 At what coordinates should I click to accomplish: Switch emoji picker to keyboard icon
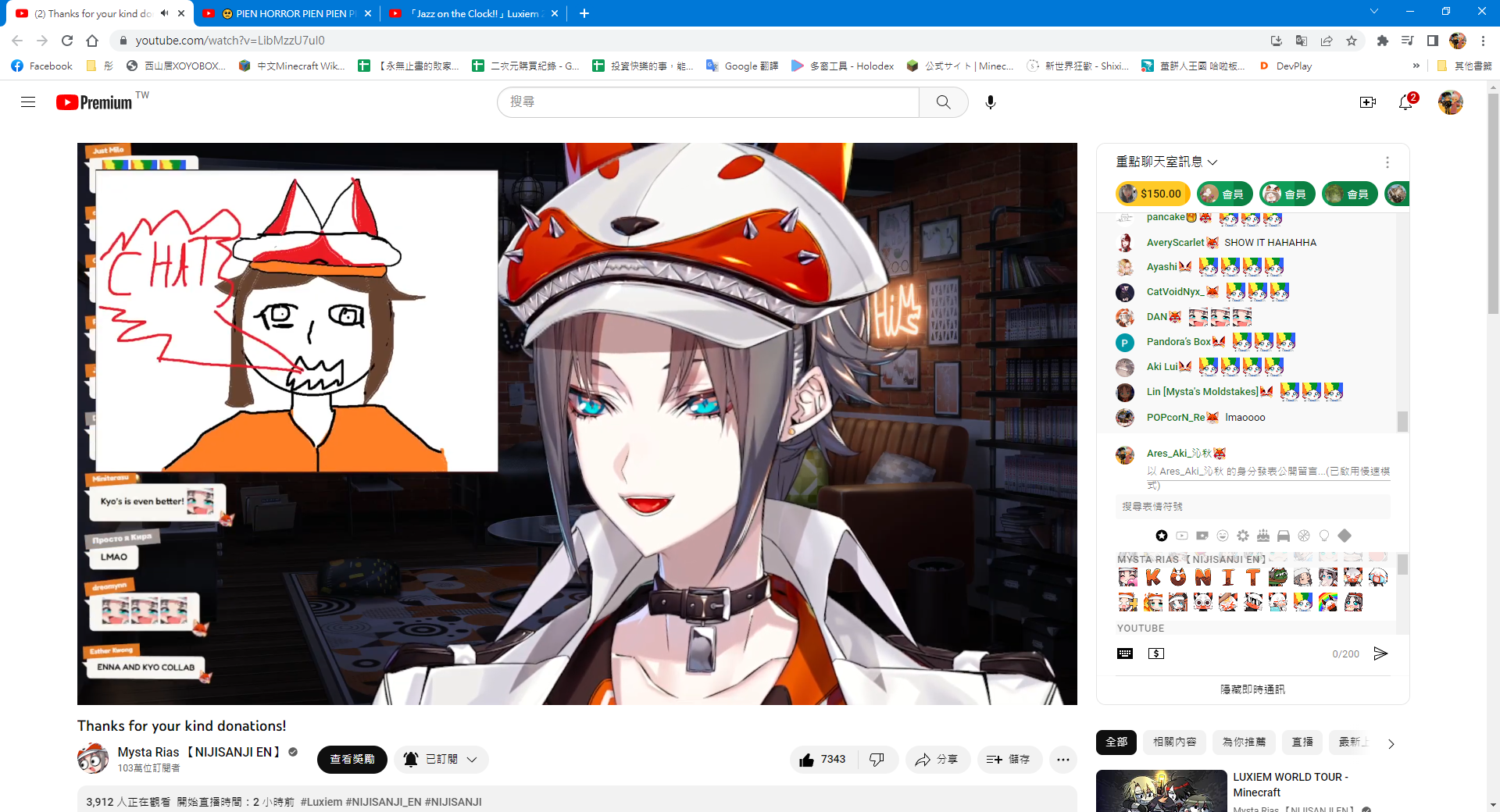point(1125,654)
